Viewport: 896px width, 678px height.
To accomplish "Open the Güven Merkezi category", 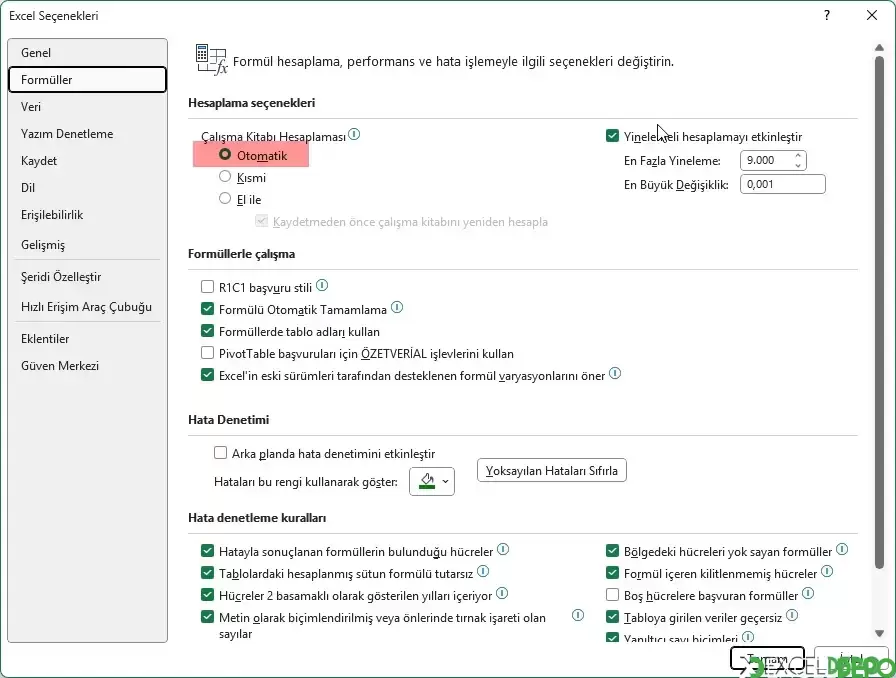I will [x=87, y=366].
